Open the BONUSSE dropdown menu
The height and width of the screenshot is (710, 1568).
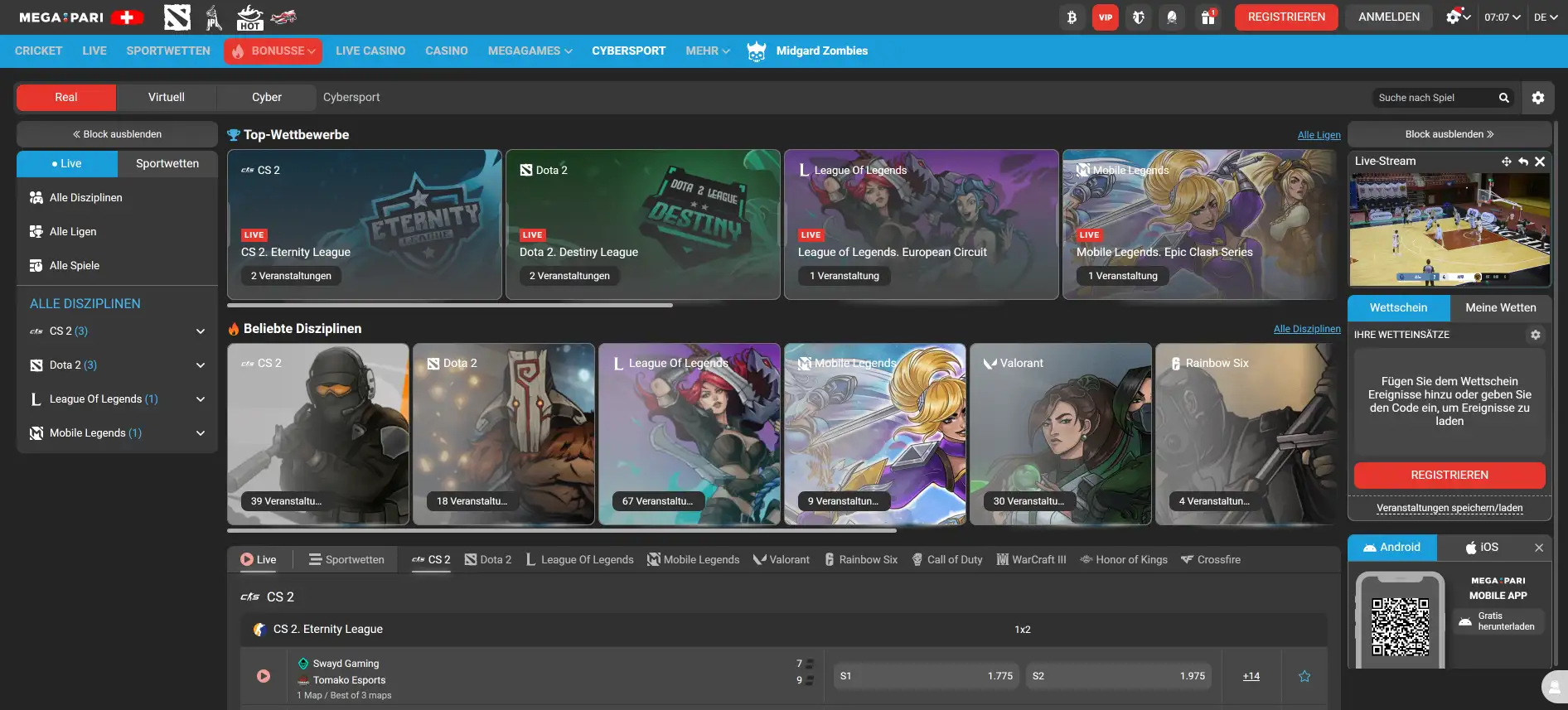coord(273,51)
